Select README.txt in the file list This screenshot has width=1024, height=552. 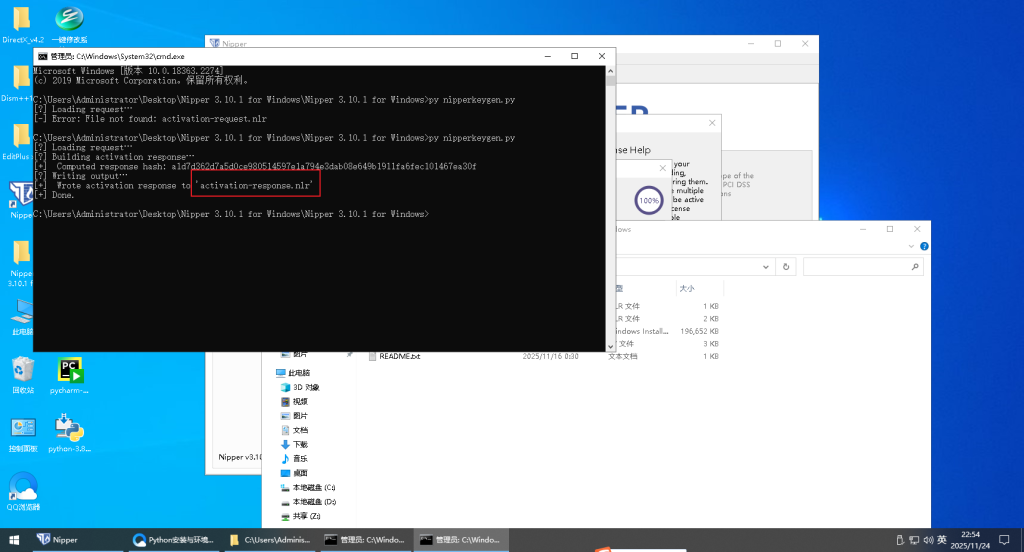pyautogui.click(x=400, y=356)
